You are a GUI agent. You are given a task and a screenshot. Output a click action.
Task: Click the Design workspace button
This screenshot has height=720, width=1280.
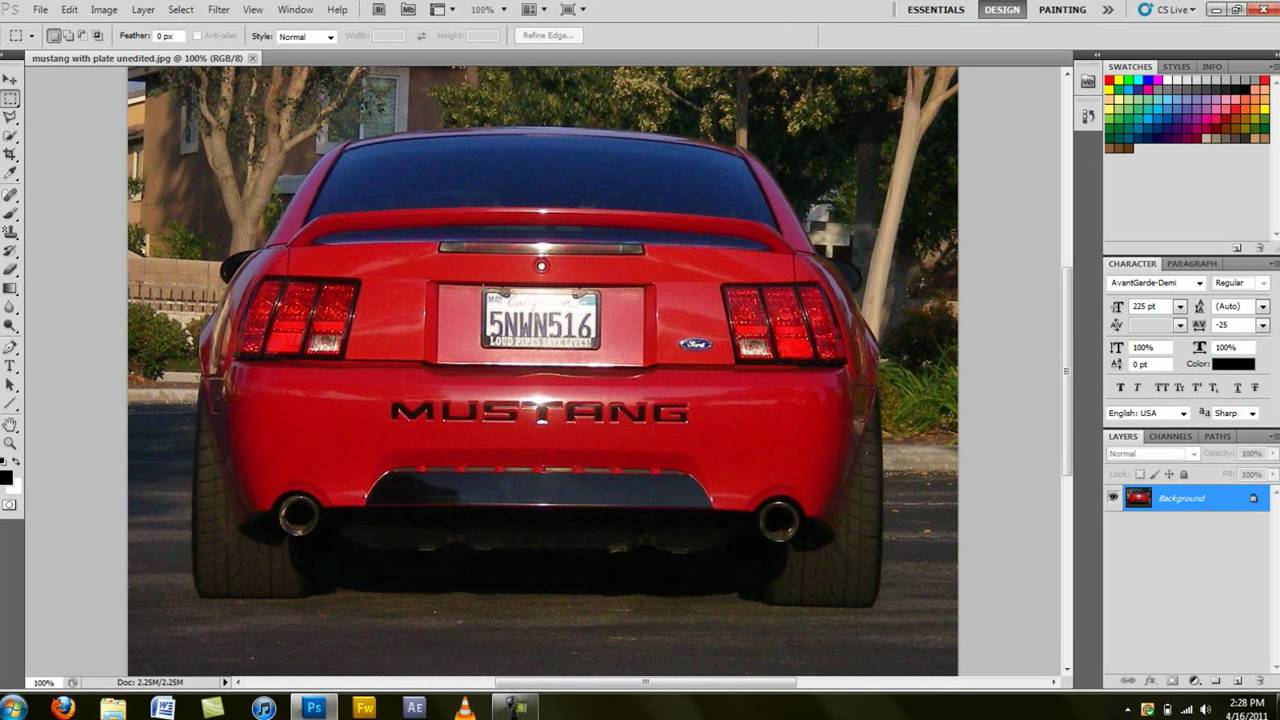[1002, 10]
